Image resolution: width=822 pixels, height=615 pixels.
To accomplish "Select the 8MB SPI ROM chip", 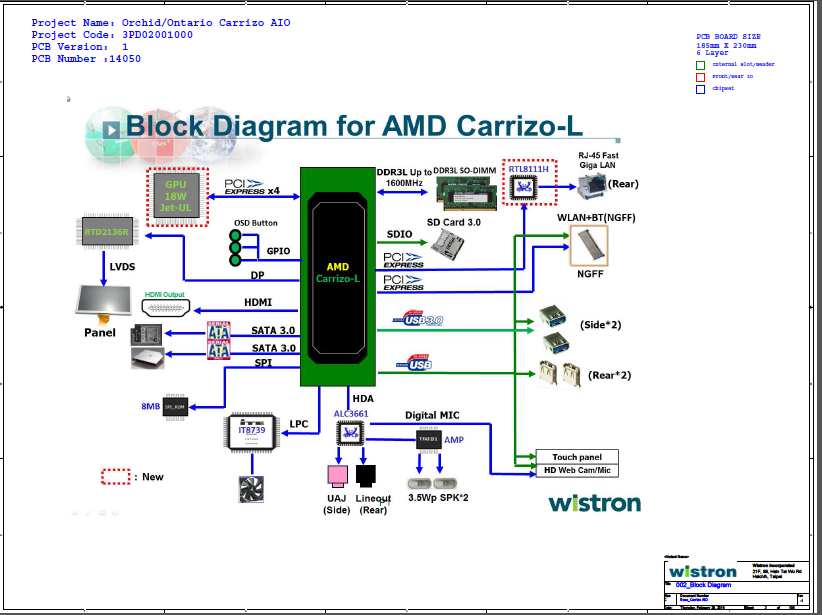I will (x=175, y=406).
